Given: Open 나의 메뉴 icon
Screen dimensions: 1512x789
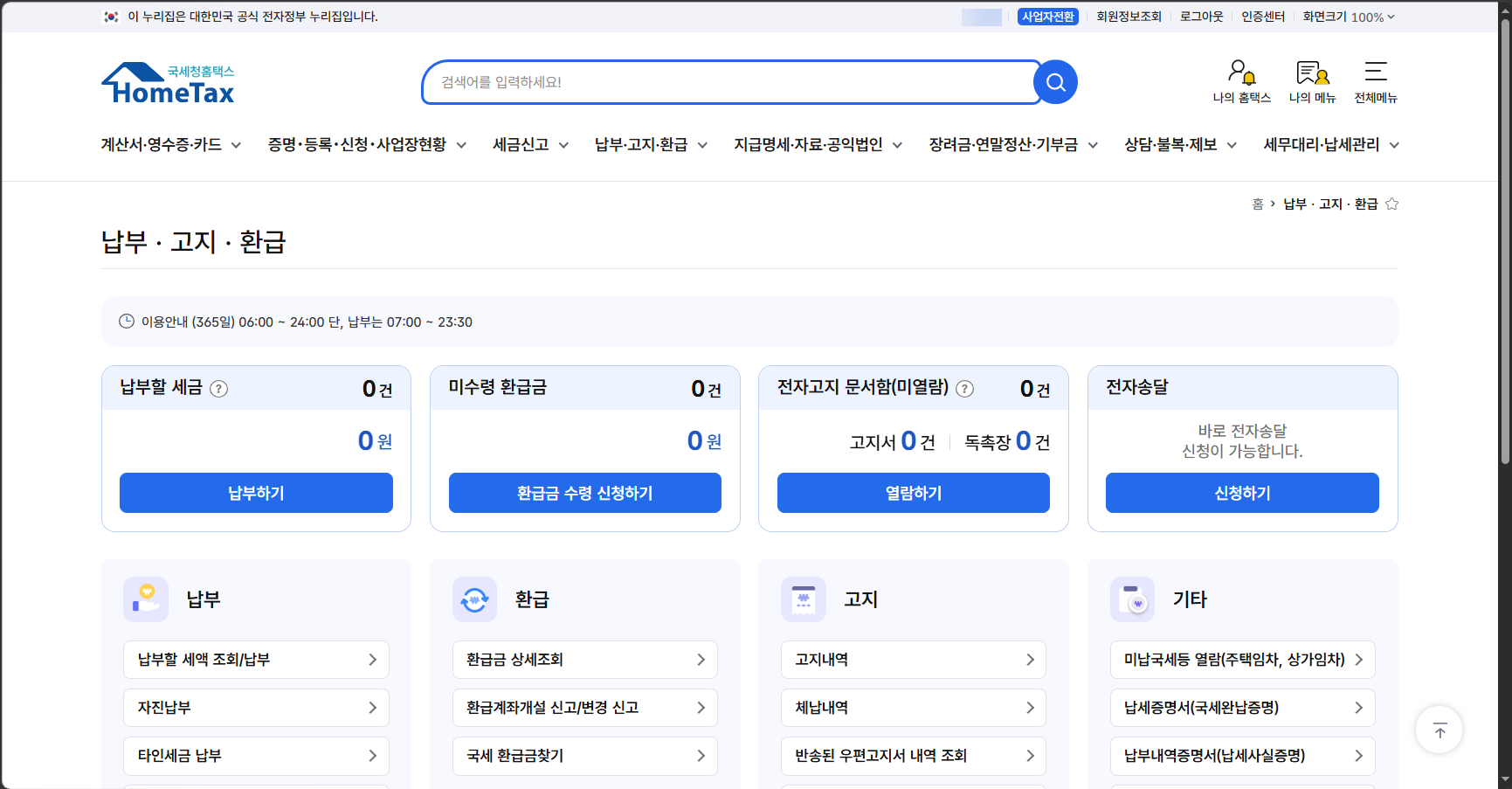Looking at the screenshot, I should pos(1312,81).
